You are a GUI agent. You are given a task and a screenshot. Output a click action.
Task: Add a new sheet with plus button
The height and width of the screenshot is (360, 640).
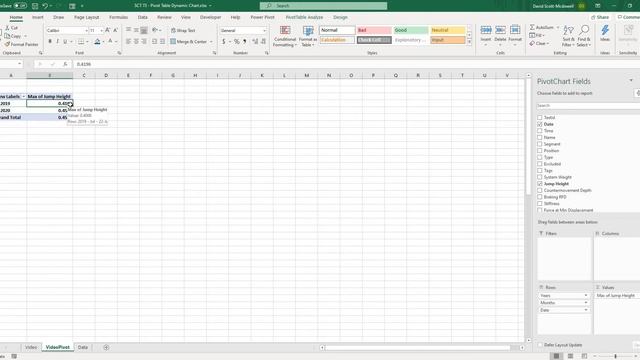pos(106,347)
